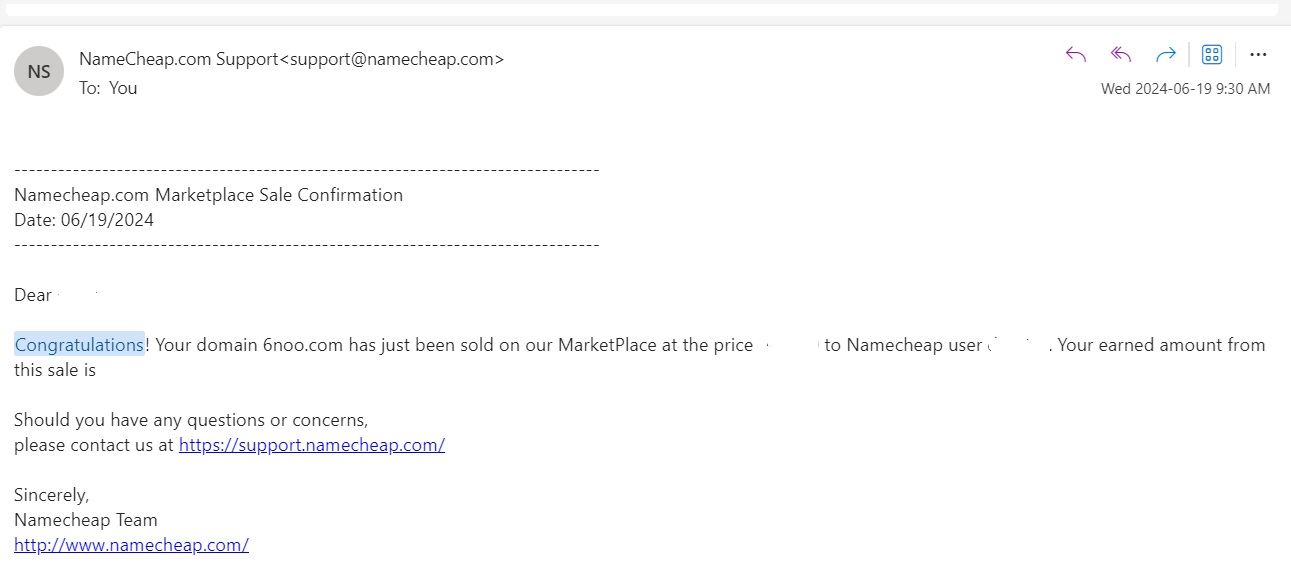Click the Marketplace Sale Confirmation heading

[208, 195]
